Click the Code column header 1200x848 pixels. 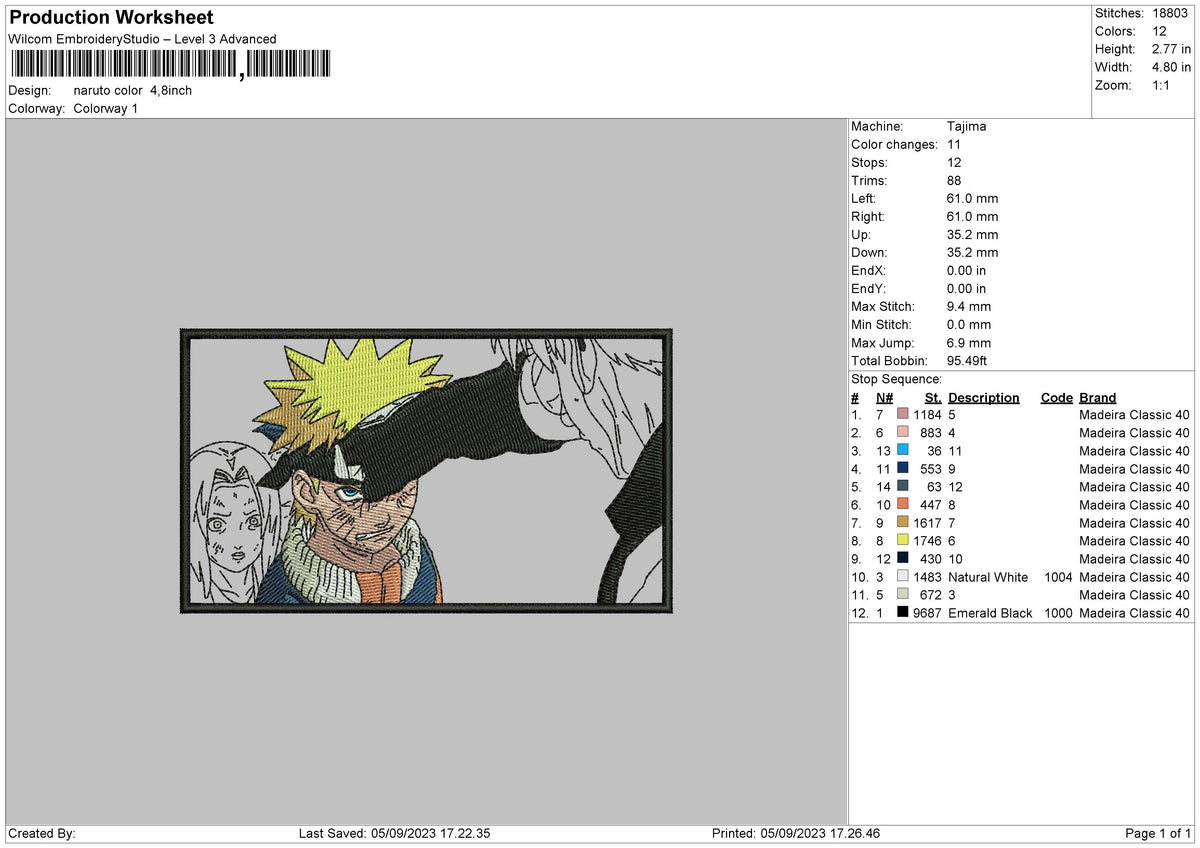point(1056,397)
